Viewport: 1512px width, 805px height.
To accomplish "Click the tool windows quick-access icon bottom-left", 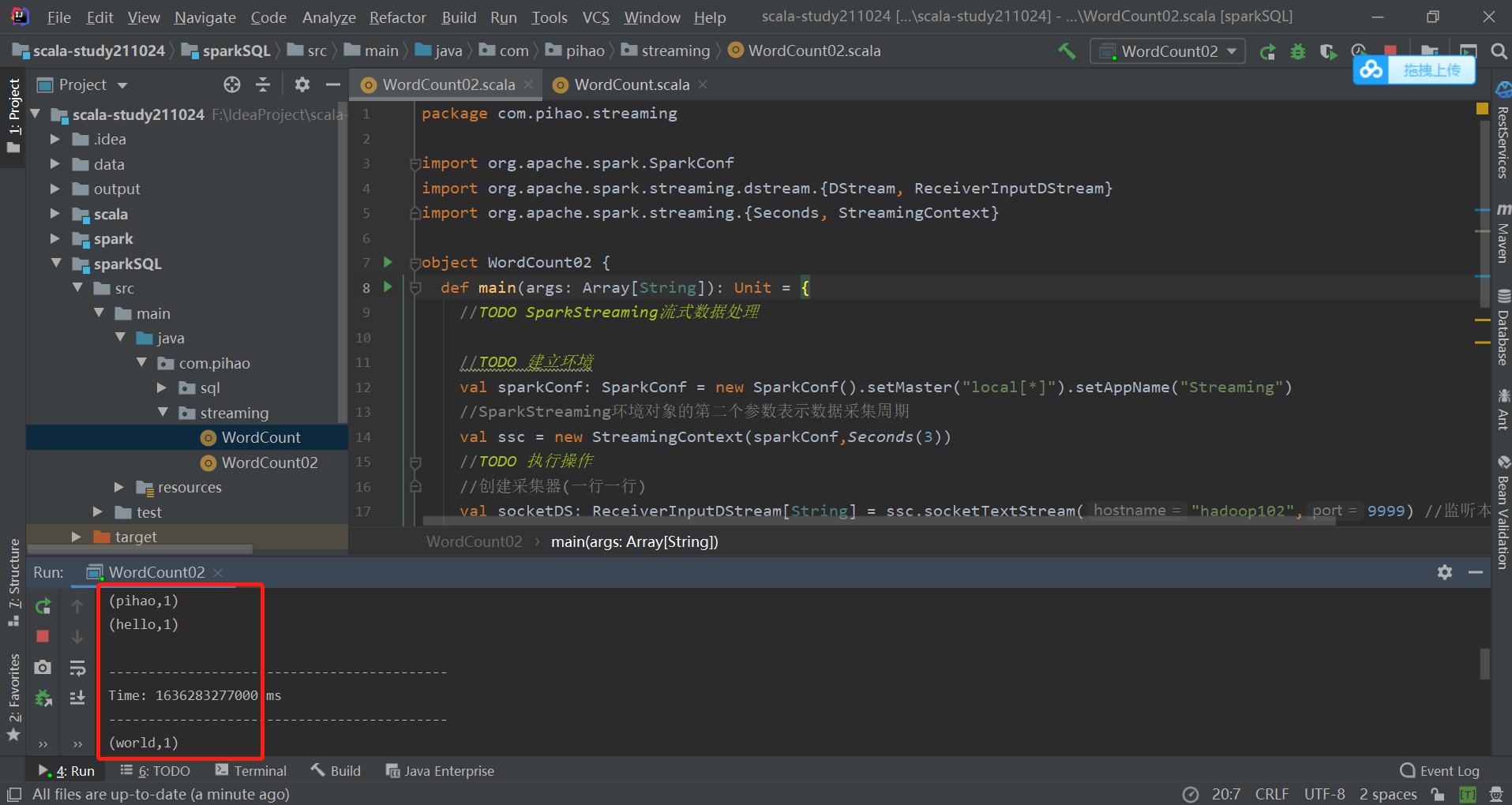I will [13, 794].
